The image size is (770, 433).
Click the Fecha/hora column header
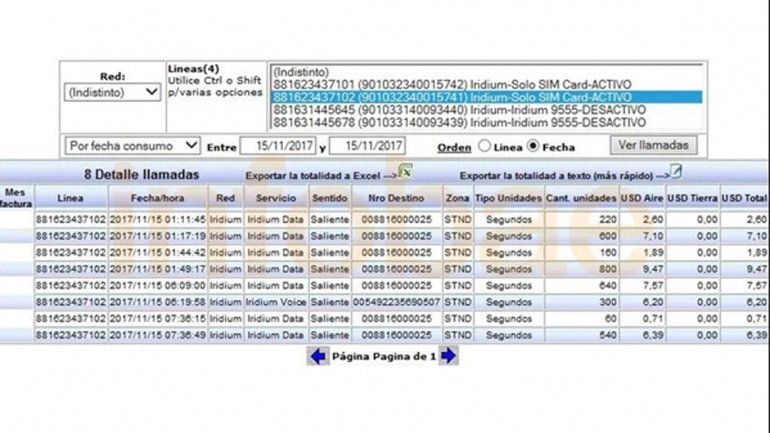pyautogui.click(x=157, y=198)
